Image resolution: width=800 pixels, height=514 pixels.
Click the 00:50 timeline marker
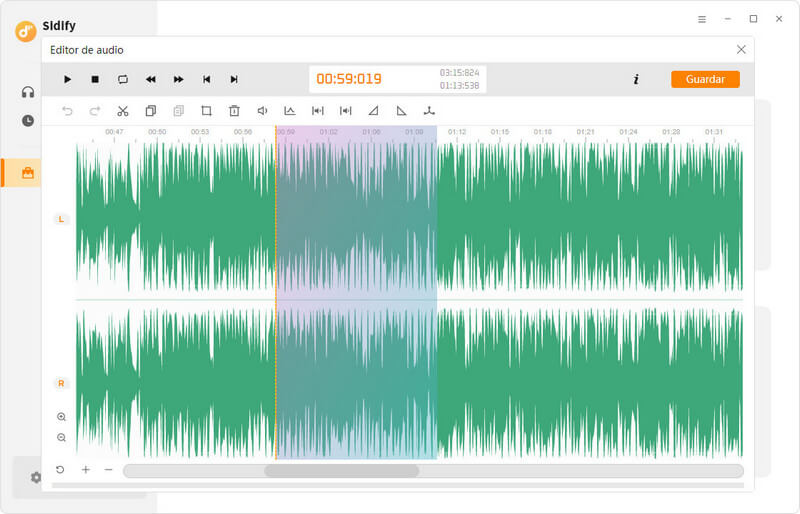coord(157,132)
